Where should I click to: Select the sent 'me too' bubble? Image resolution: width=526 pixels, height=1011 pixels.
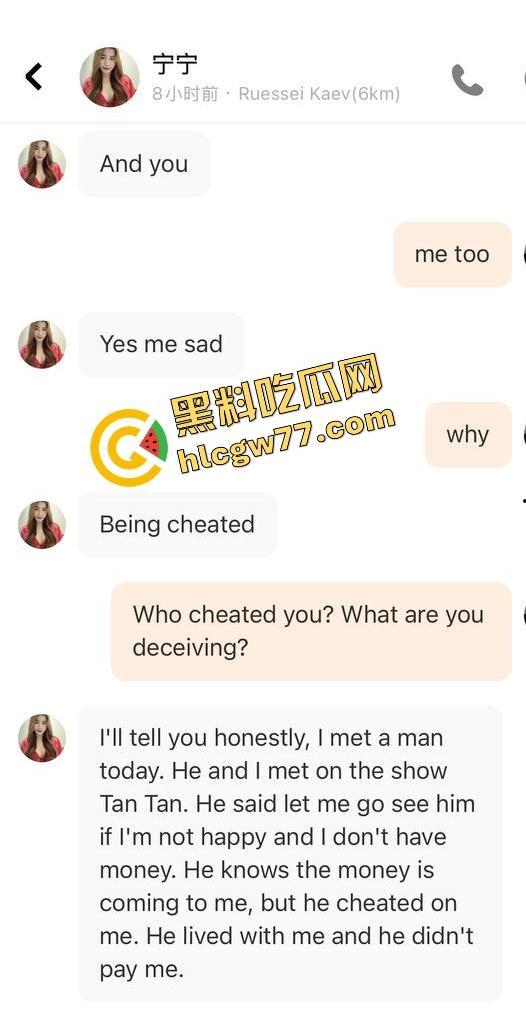[x=453, y=255]
